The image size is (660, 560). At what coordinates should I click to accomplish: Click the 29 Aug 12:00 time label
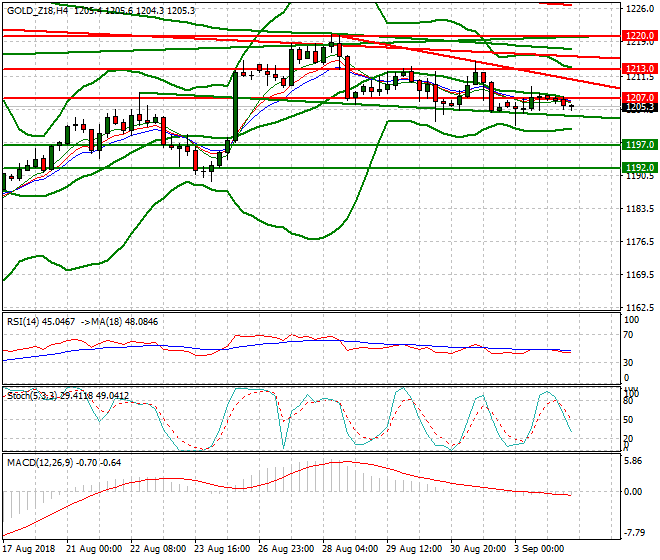tap(414, 549)
